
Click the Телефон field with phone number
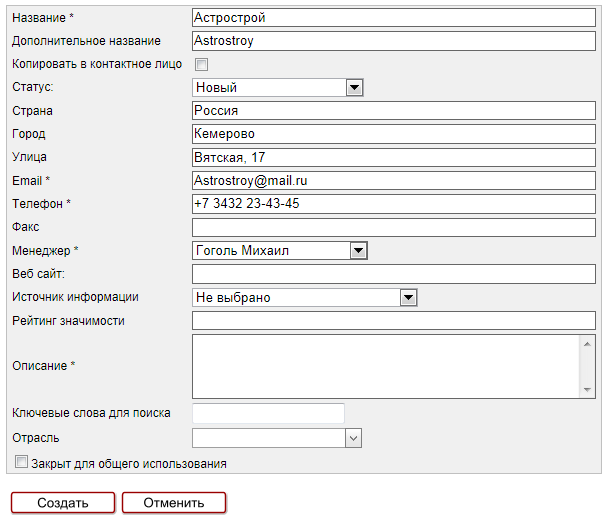(392, 204)
